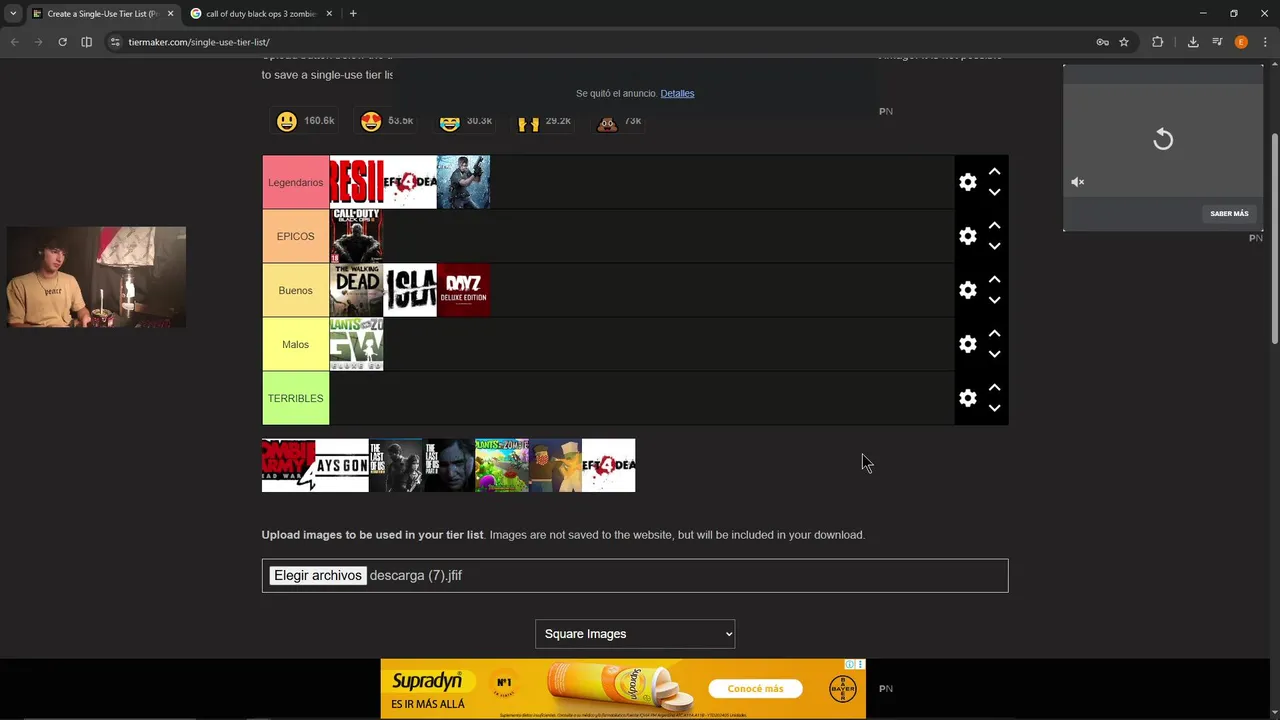The width and height of the screenshot is (1280, 720).
Task: React with the laughing tears emoji 30.3k
Action: point(466,121)
